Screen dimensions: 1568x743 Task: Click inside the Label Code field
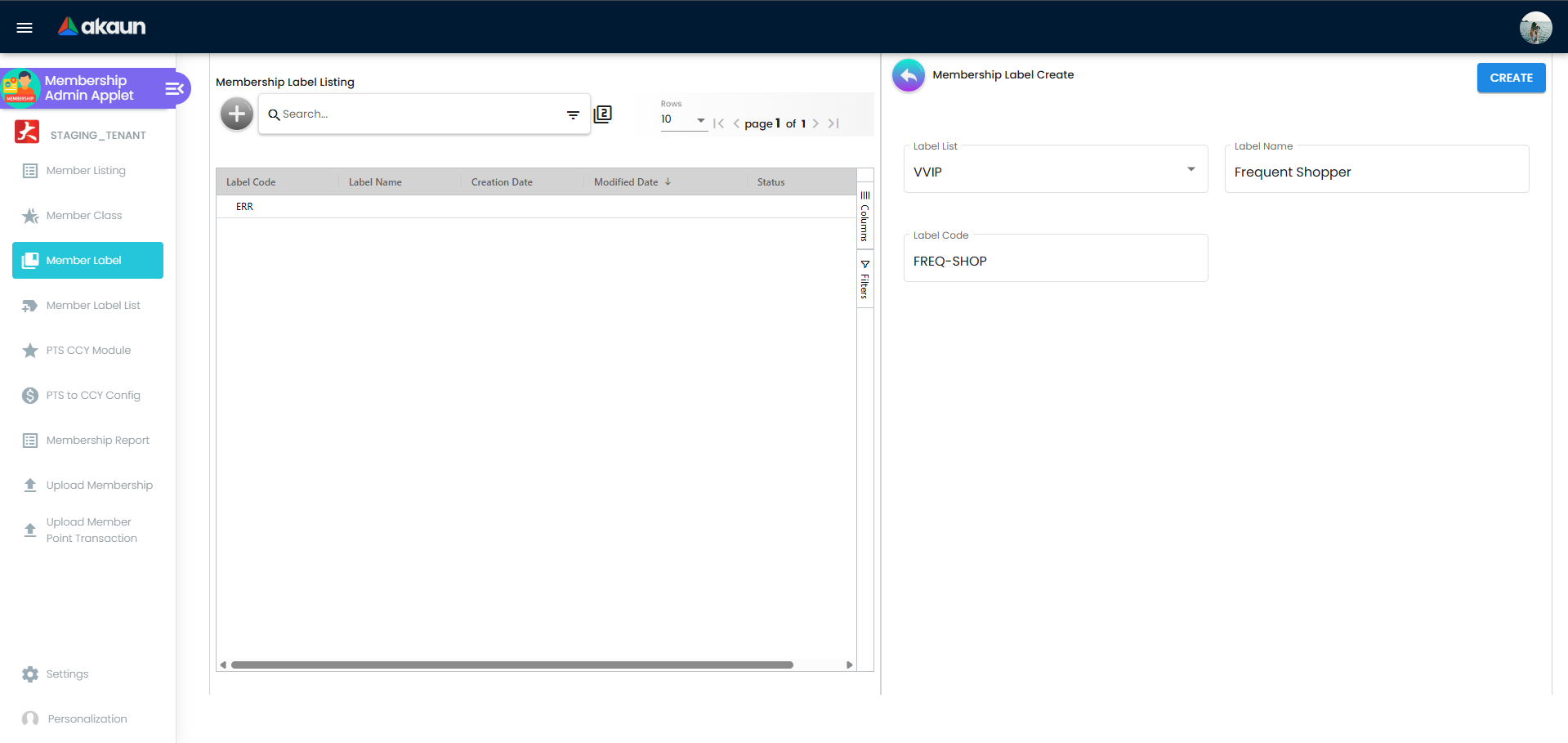click(x=1054, y=260)
